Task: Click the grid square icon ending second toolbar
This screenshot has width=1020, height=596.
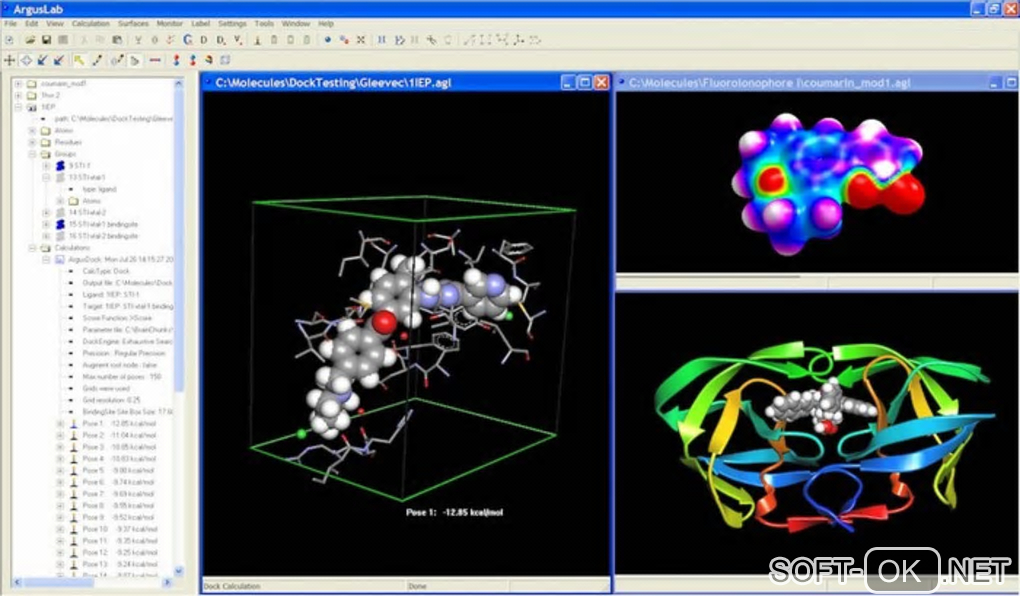Action: coord(225,60)
